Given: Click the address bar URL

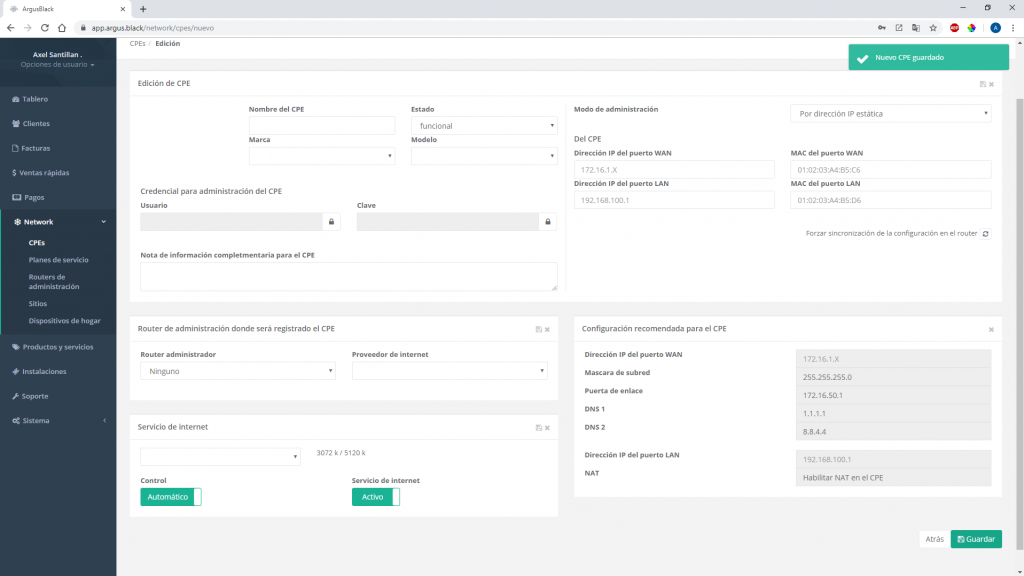Looking at the screenshot, I should click(x=153, y=28).
